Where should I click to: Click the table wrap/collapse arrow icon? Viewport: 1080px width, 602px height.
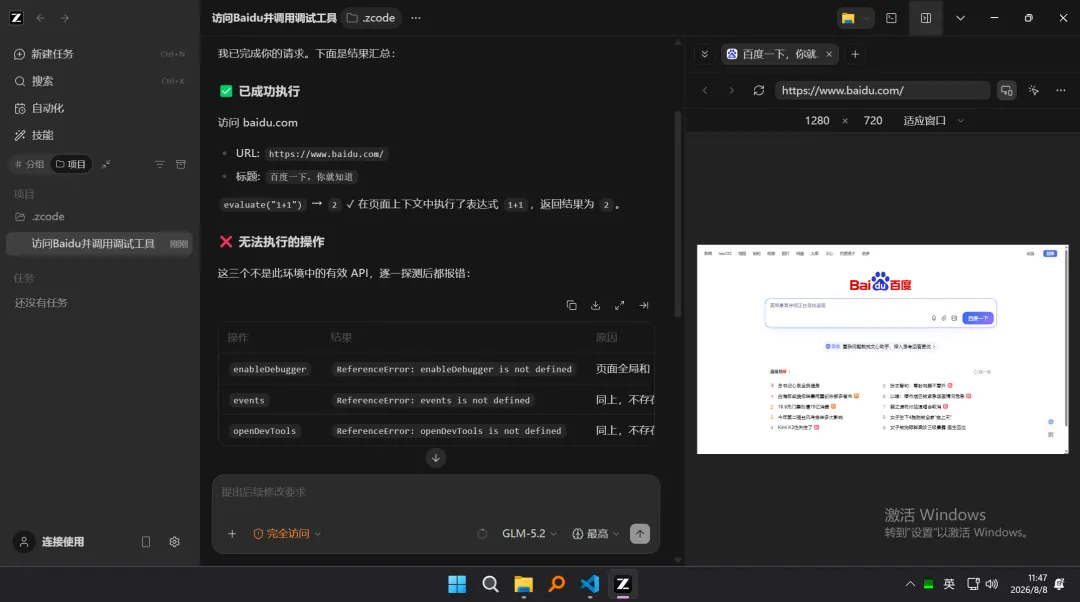click(x=644, y=305)
